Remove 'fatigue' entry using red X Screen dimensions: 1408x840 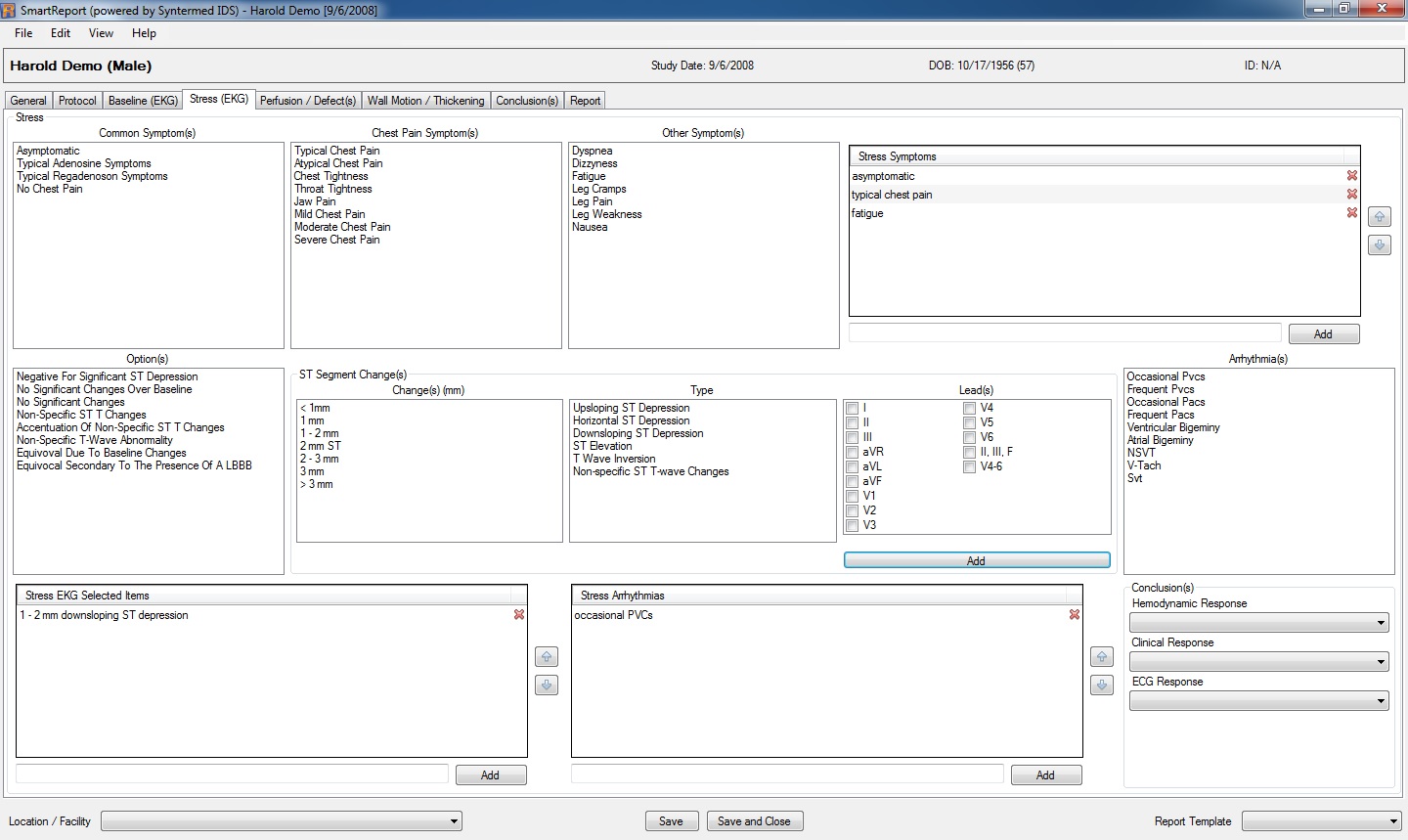click(x=1352, y=213)
